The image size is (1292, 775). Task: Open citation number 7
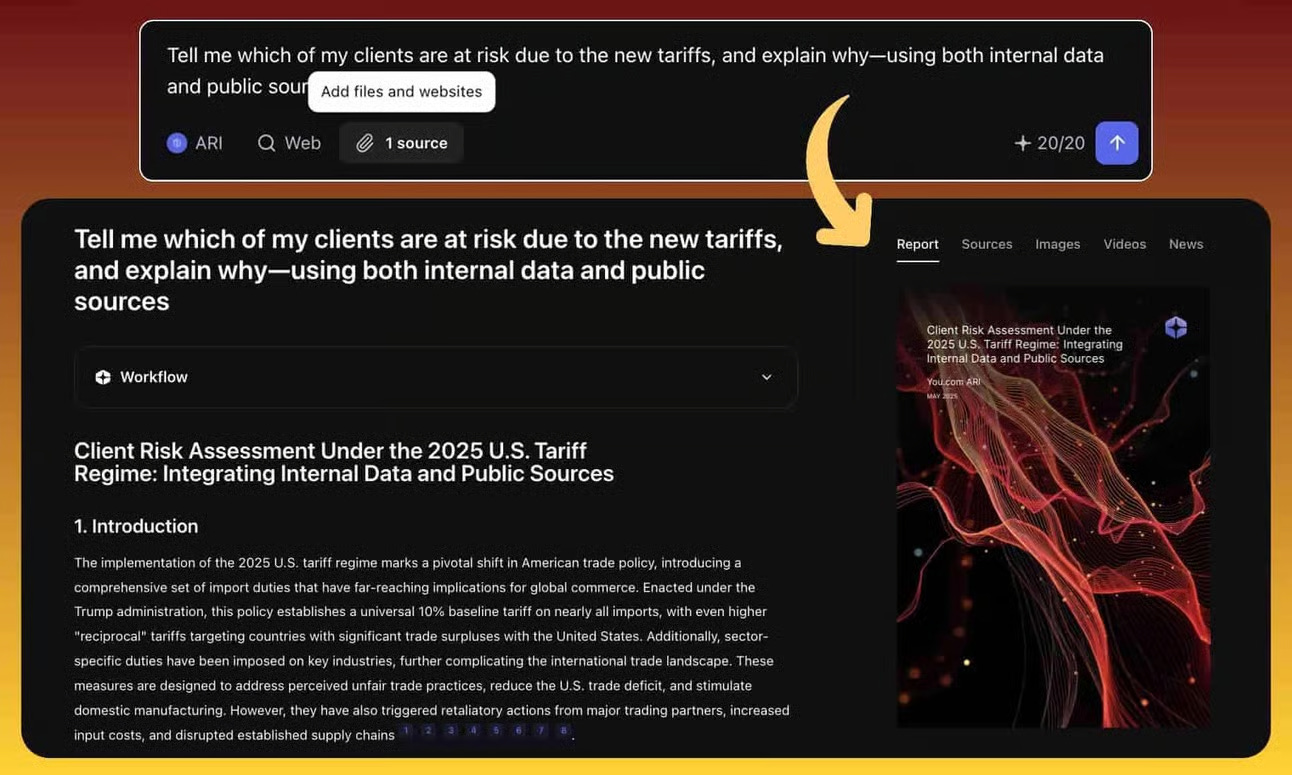541,731
